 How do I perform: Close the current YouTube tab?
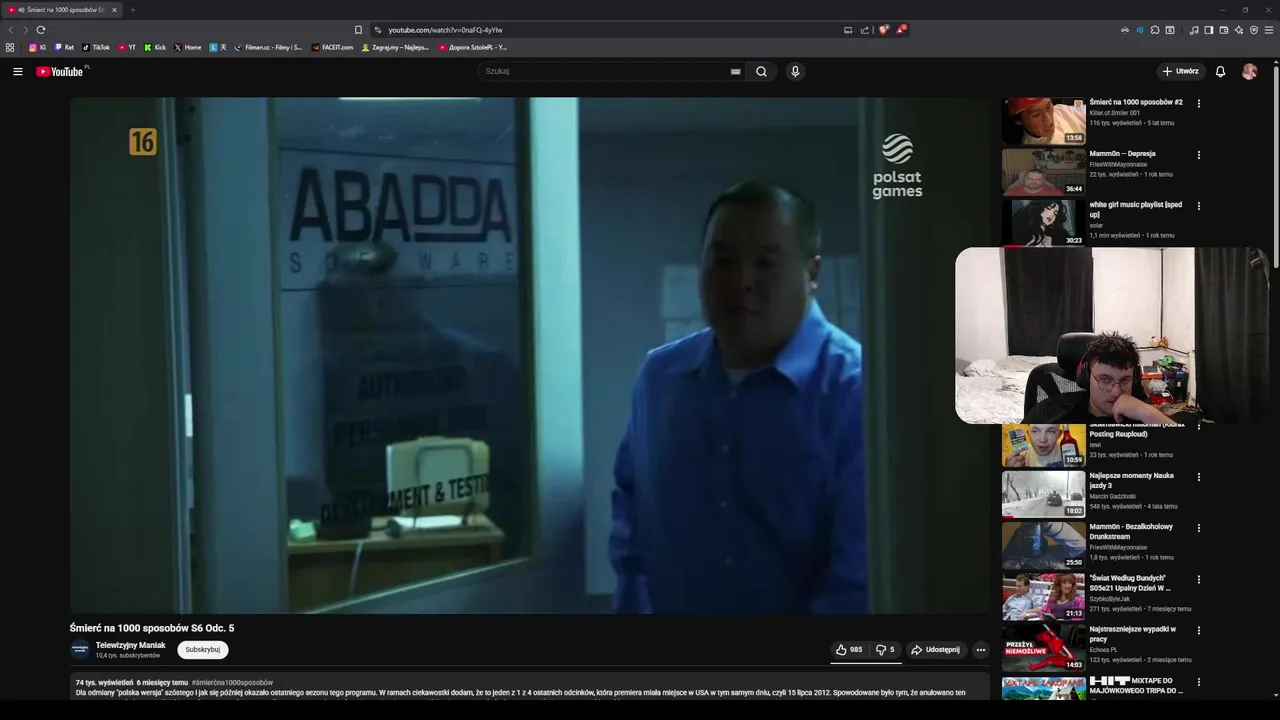[x=114, y=10]
